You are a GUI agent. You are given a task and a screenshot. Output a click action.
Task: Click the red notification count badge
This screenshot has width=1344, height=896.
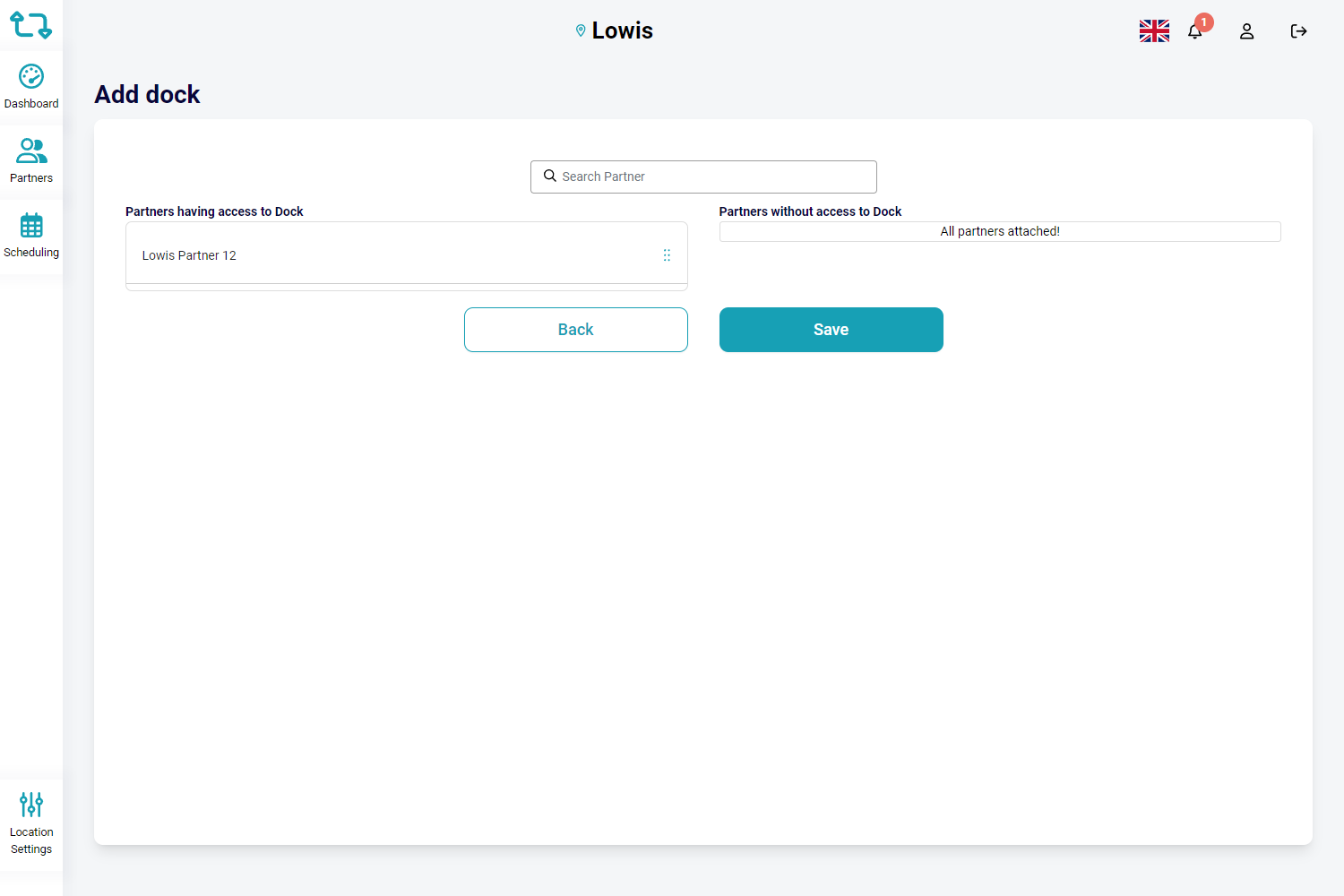[x=1204, y=22]
